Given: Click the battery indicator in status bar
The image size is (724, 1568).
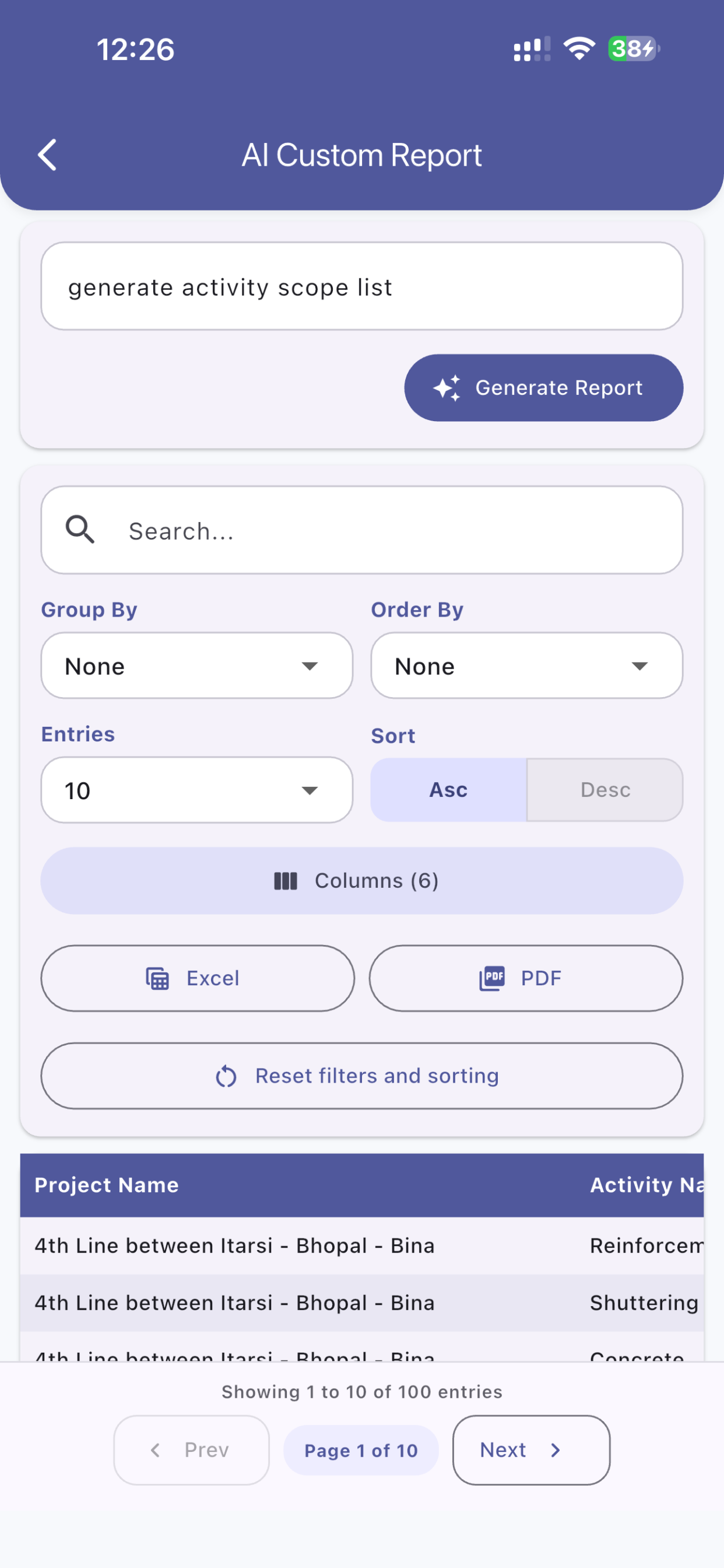Looking at the screenshot, I should point(633,48).
